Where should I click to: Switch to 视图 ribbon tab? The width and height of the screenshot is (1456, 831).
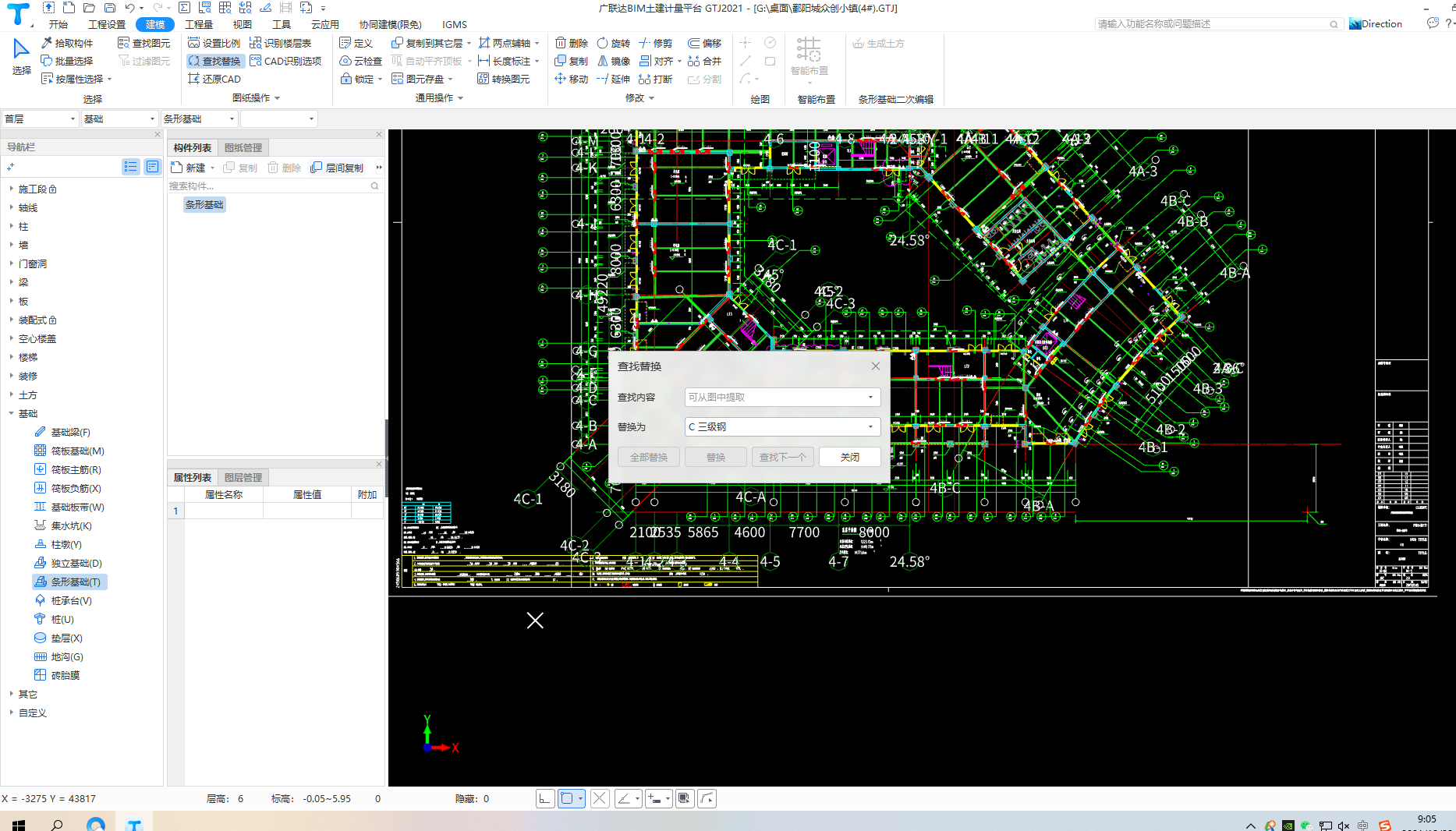tap(243, 24)
